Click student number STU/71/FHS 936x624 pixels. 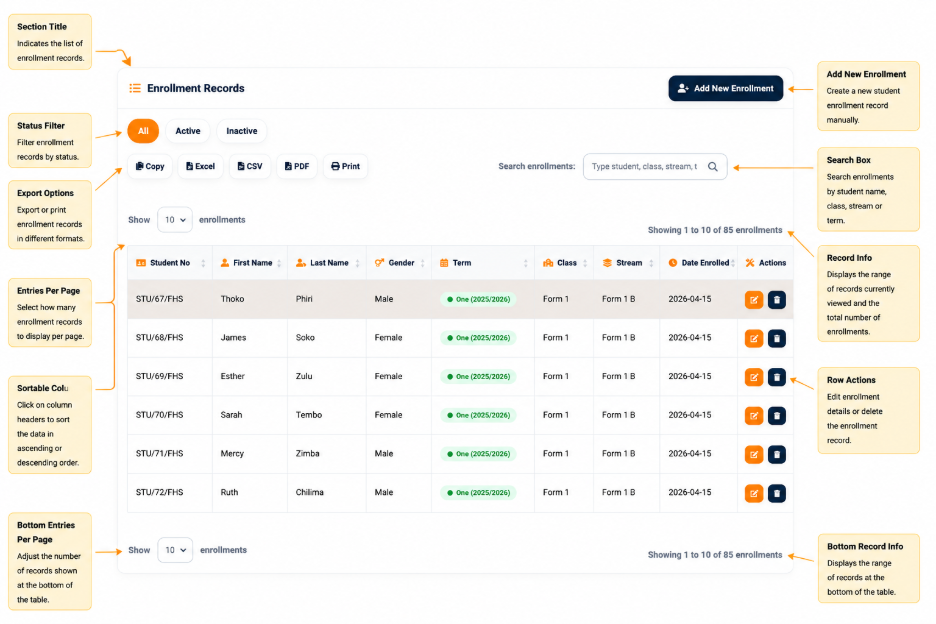pos(159,454)
